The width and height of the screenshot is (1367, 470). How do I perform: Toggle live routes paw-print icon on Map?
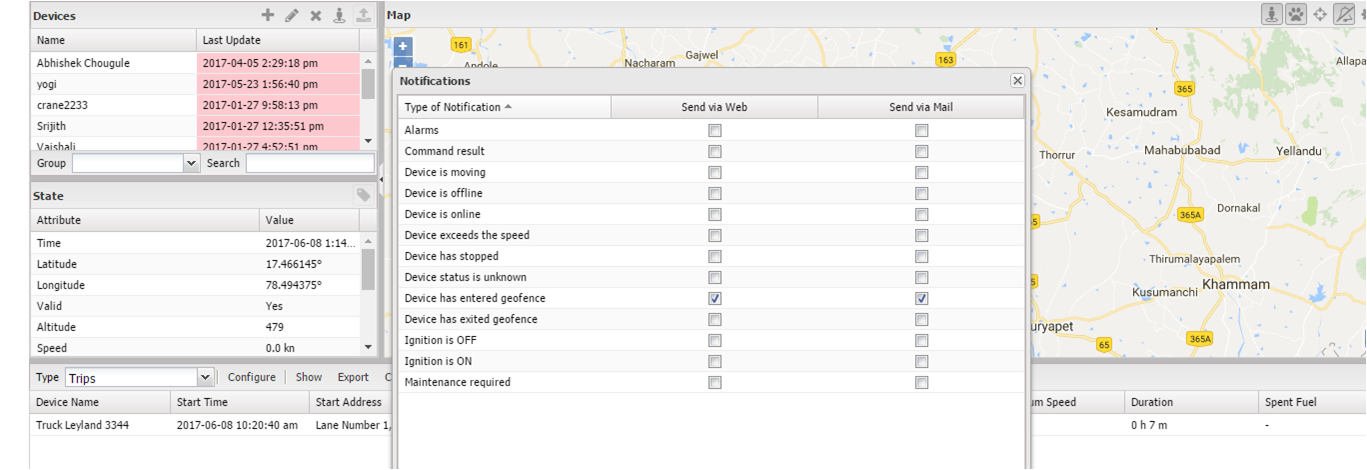coord(1296,14)
